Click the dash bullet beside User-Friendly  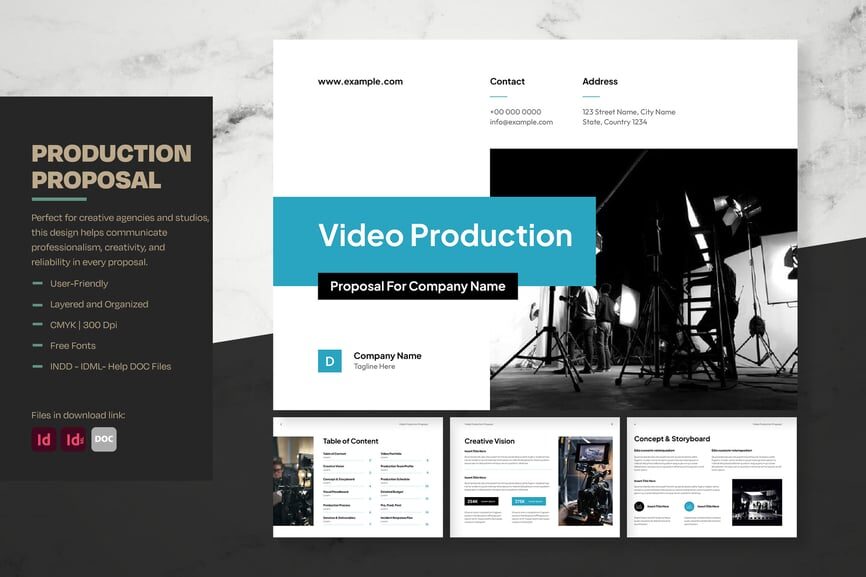coord(37,283)
